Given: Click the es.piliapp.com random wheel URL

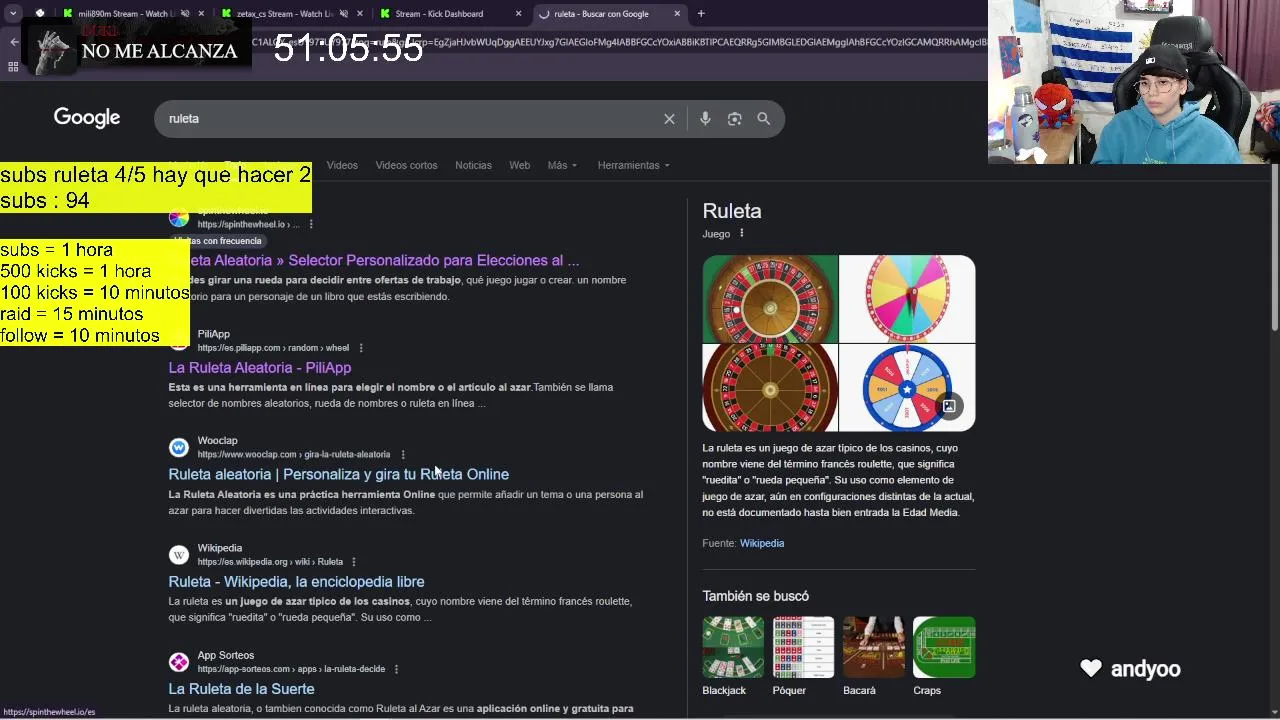Looking at the screenshot, I should click(x=273, y=348).
